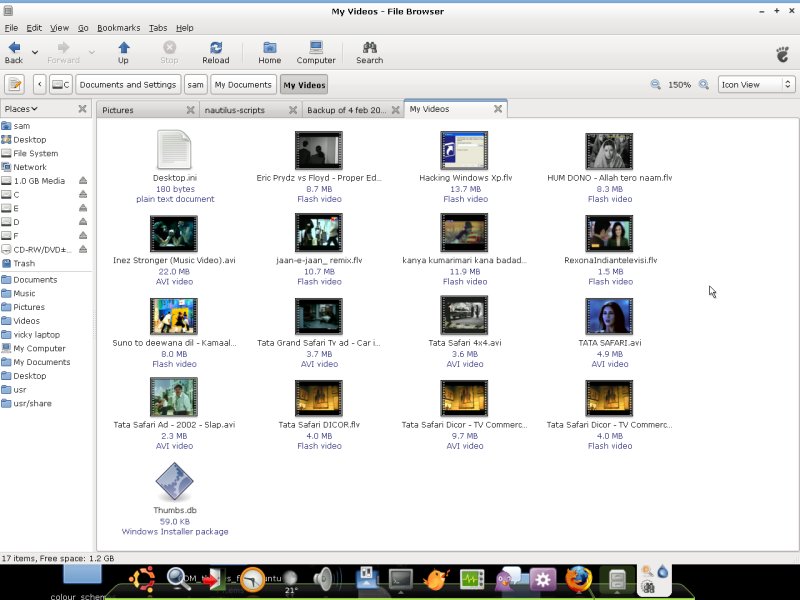The image size is (800, 600).
Task: Toggle text-based location entry pencil button
Action: click(x=15, y=85)
